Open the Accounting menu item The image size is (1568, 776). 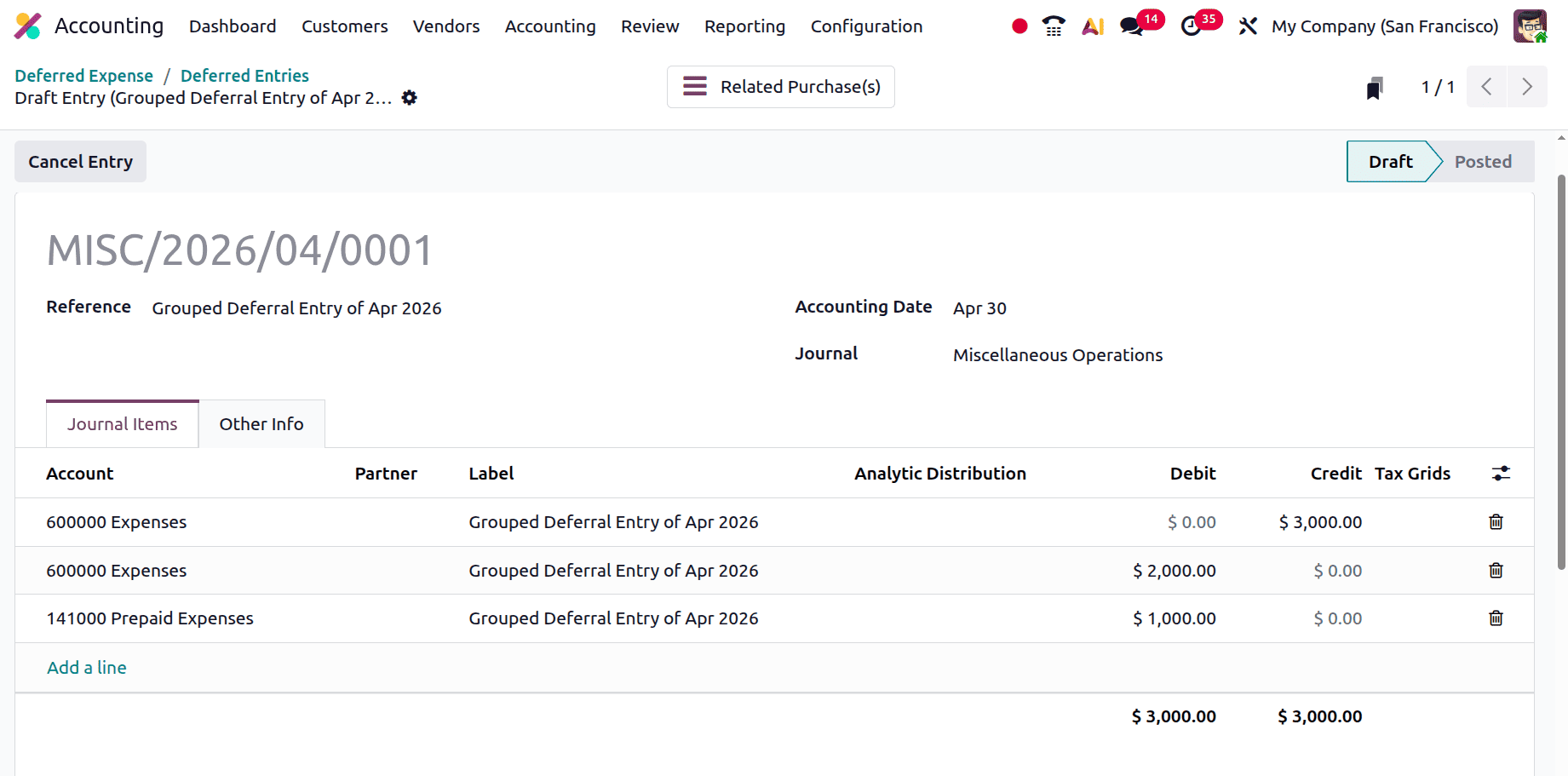click(x=550, y=26)
